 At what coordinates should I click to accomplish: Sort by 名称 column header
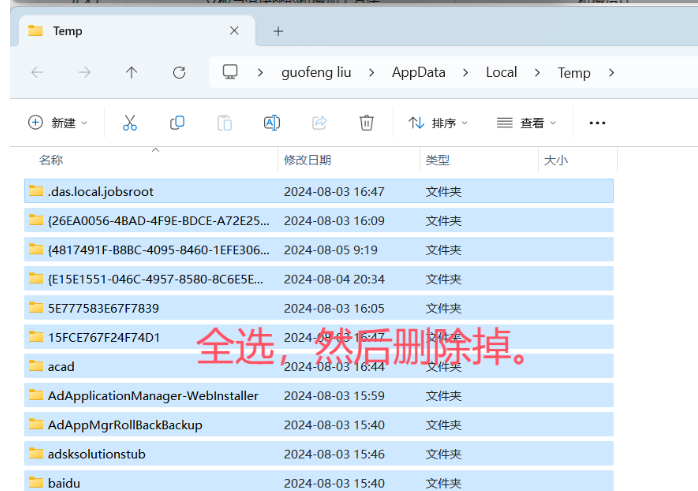[x=51, y=160]
